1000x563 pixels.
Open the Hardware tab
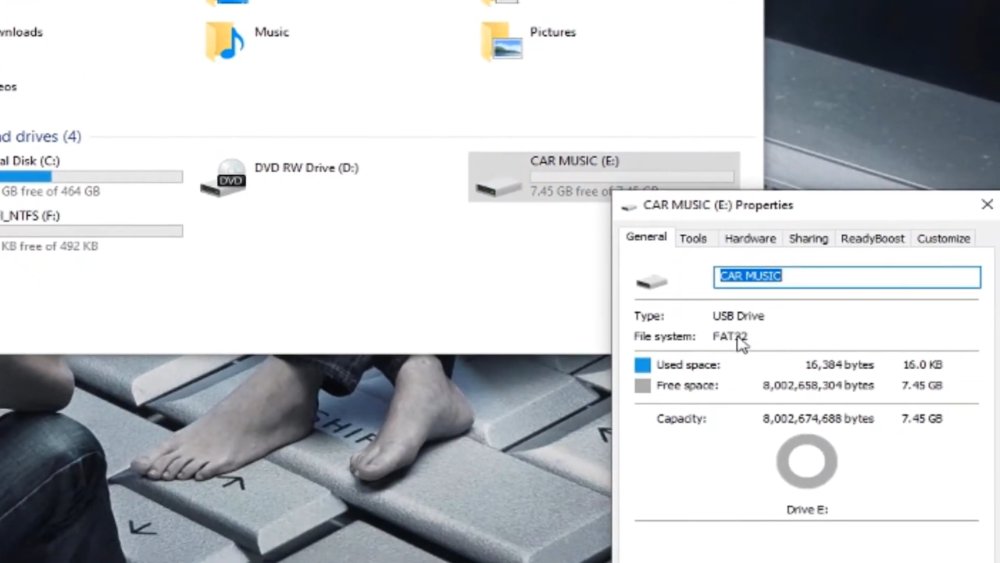tap(750, 238)
